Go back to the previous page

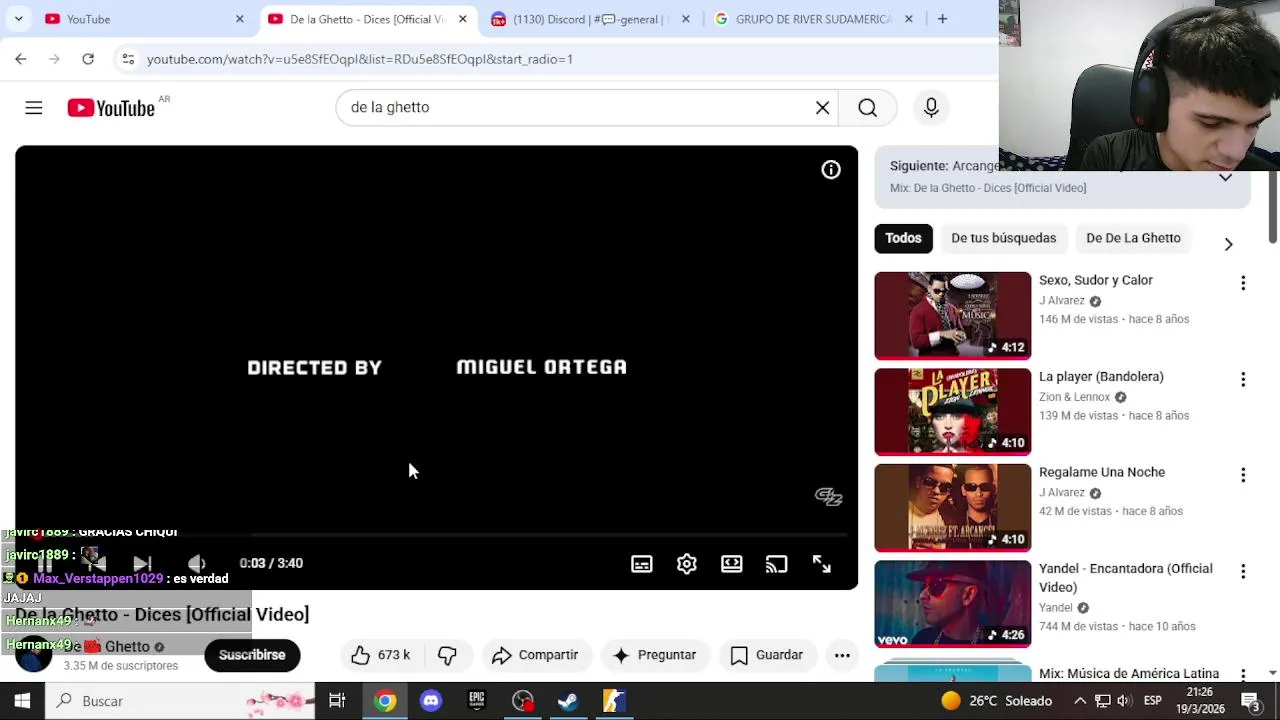point(21,59)
